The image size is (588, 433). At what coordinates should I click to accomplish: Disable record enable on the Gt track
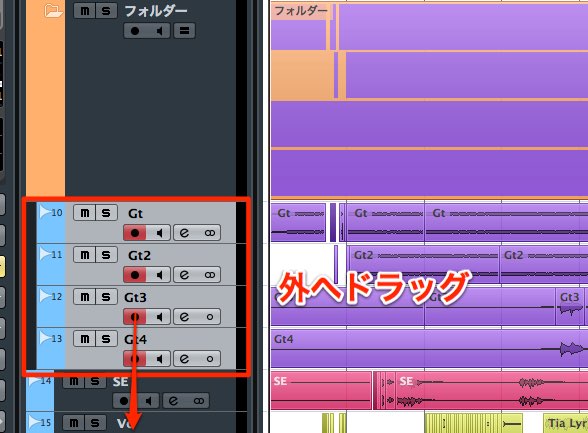pos(135,233)
